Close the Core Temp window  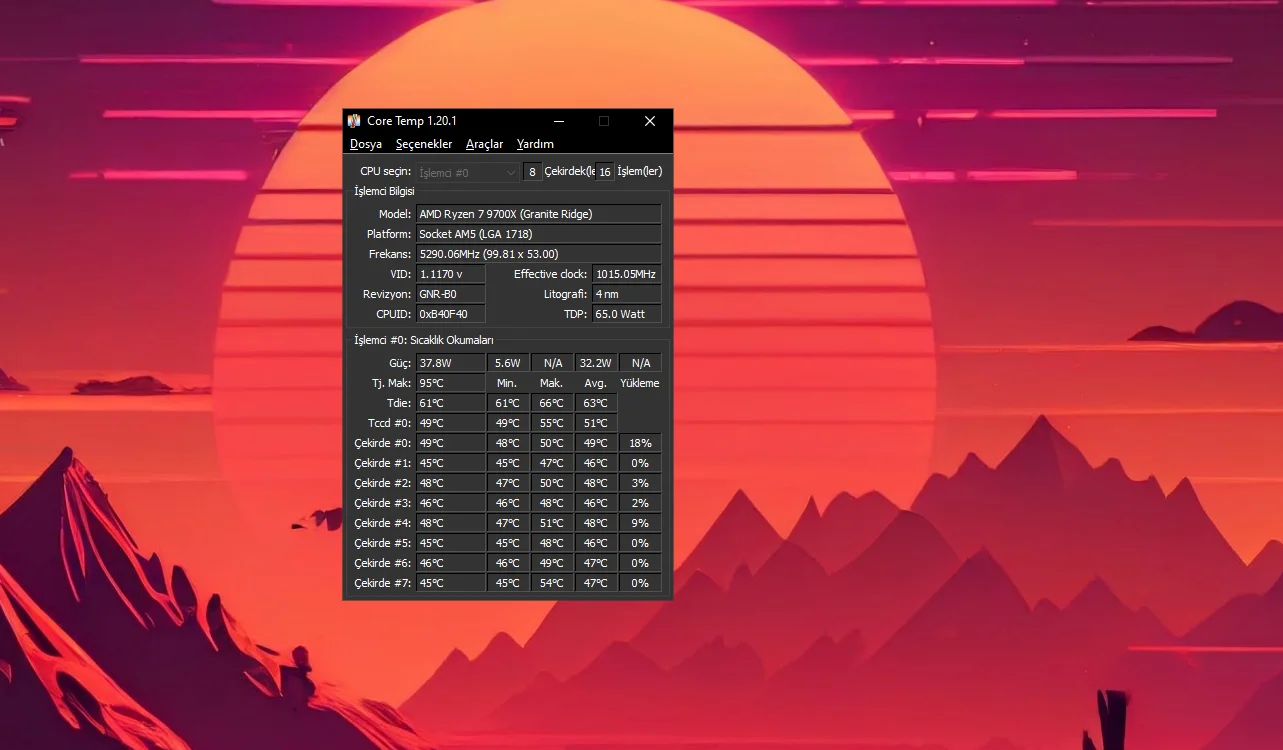click(650, 121)
